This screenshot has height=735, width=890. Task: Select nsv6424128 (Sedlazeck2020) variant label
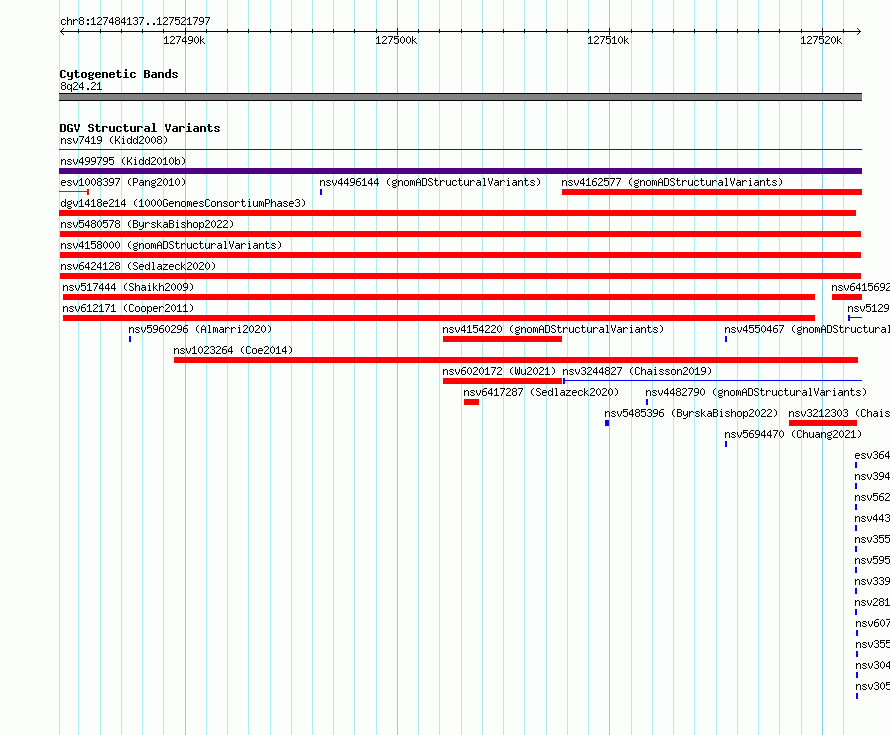click(138, 266)
